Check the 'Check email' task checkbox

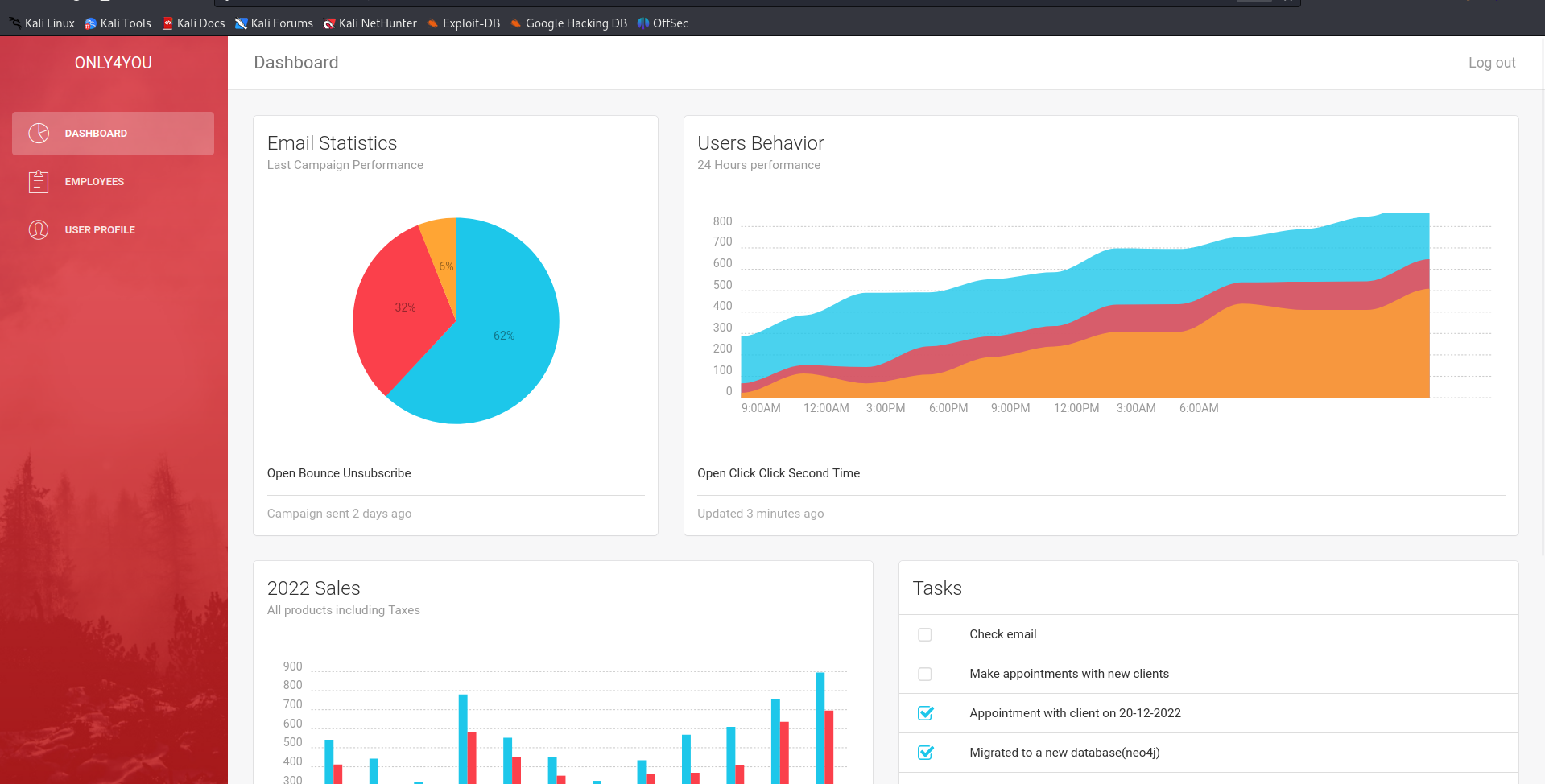tap(925, 634)
